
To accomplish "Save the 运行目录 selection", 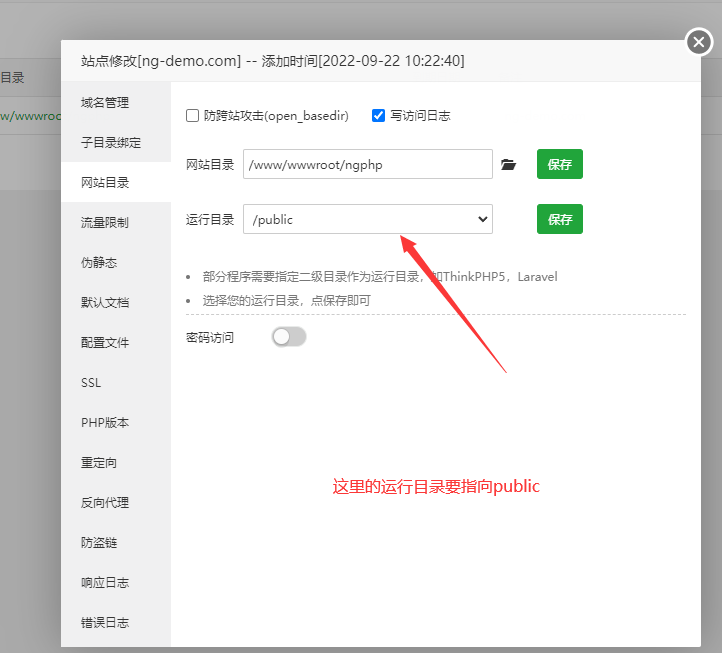I will 559,220.
